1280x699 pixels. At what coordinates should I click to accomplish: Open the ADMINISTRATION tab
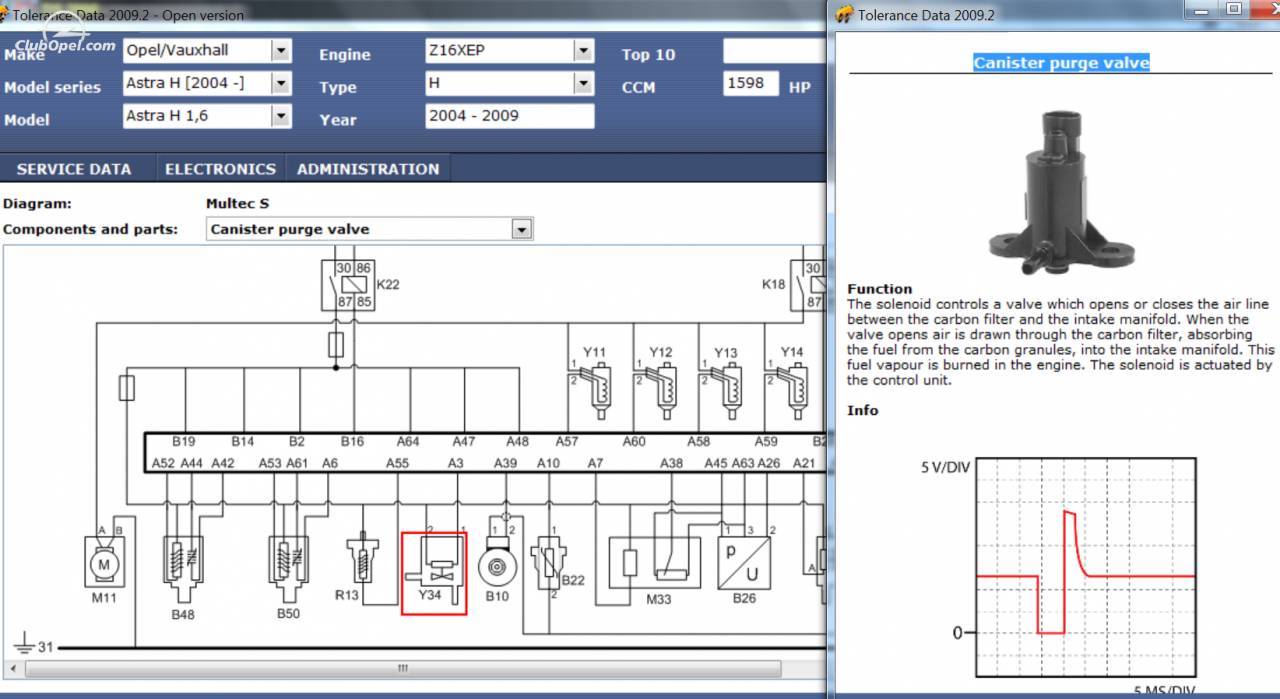[x=368, y=169]
